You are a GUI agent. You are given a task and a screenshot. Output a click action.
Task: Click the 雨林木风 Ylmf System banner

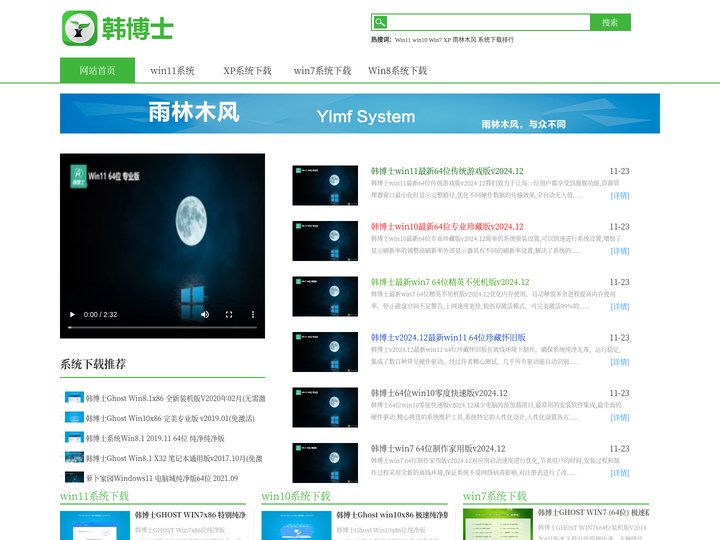tap(360, 113)
